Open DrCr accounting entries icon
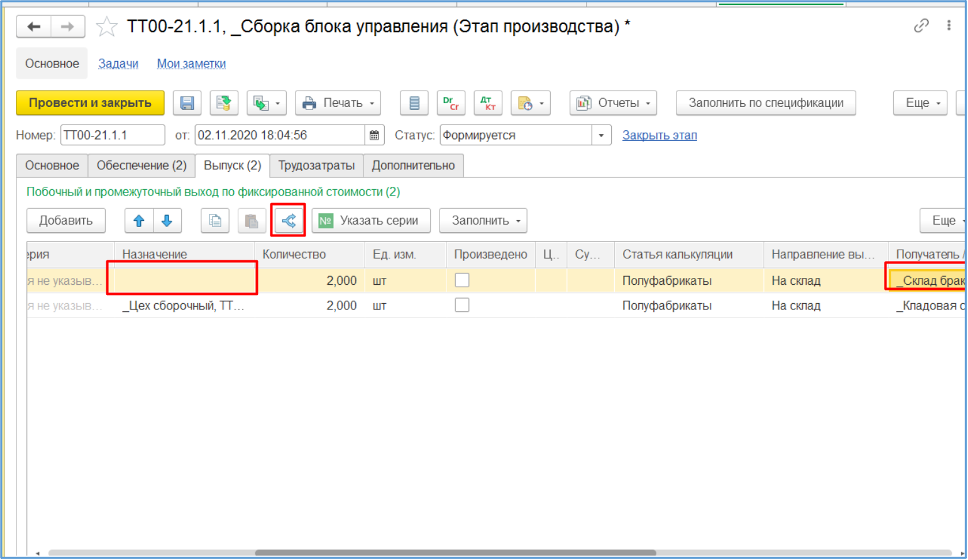Image resolution: width=968 pixels, height=560 pixels. click(451, 103)
